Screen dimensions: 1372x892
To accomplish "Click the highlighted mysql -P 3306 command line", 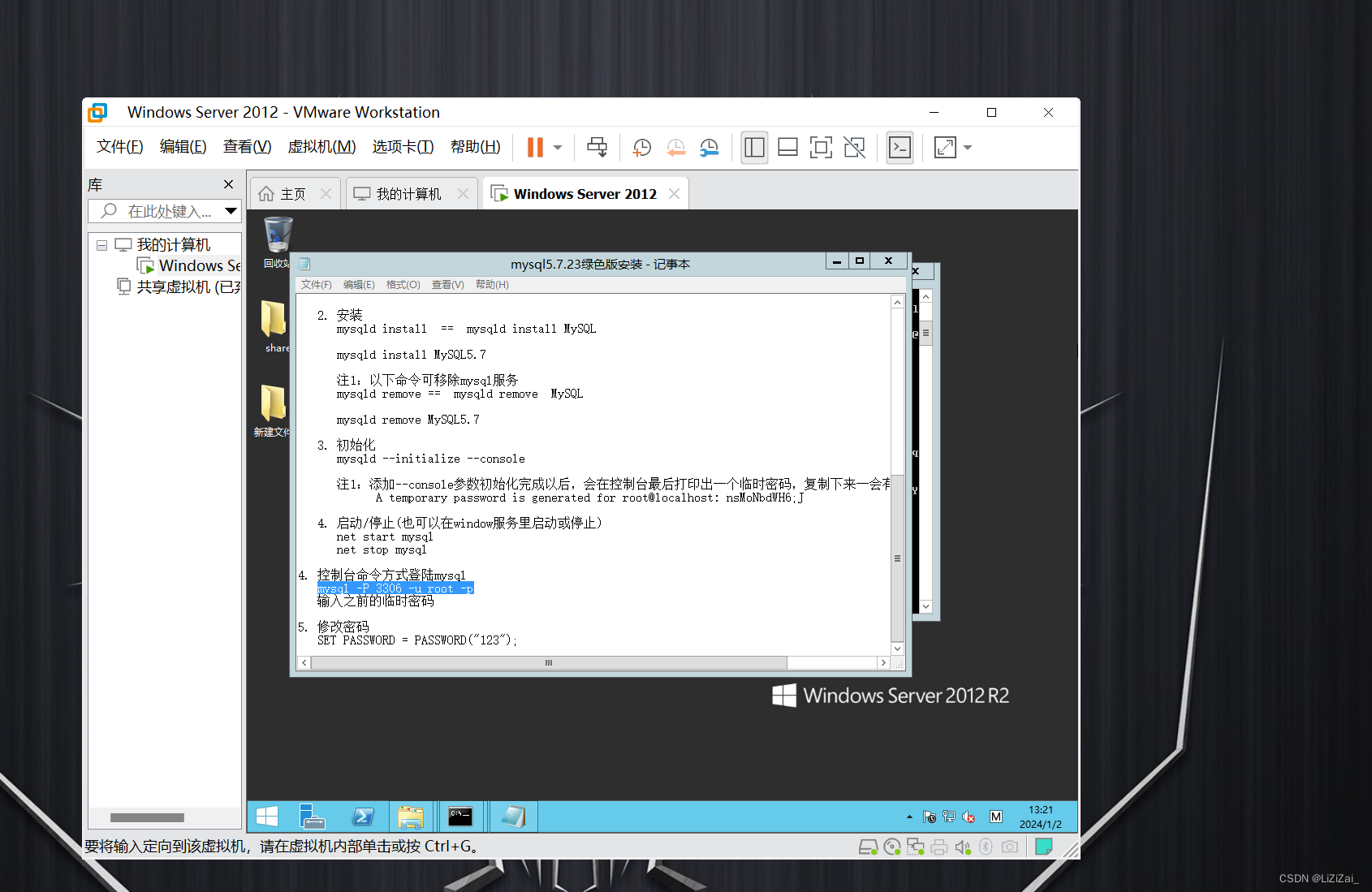I will 395,588.
